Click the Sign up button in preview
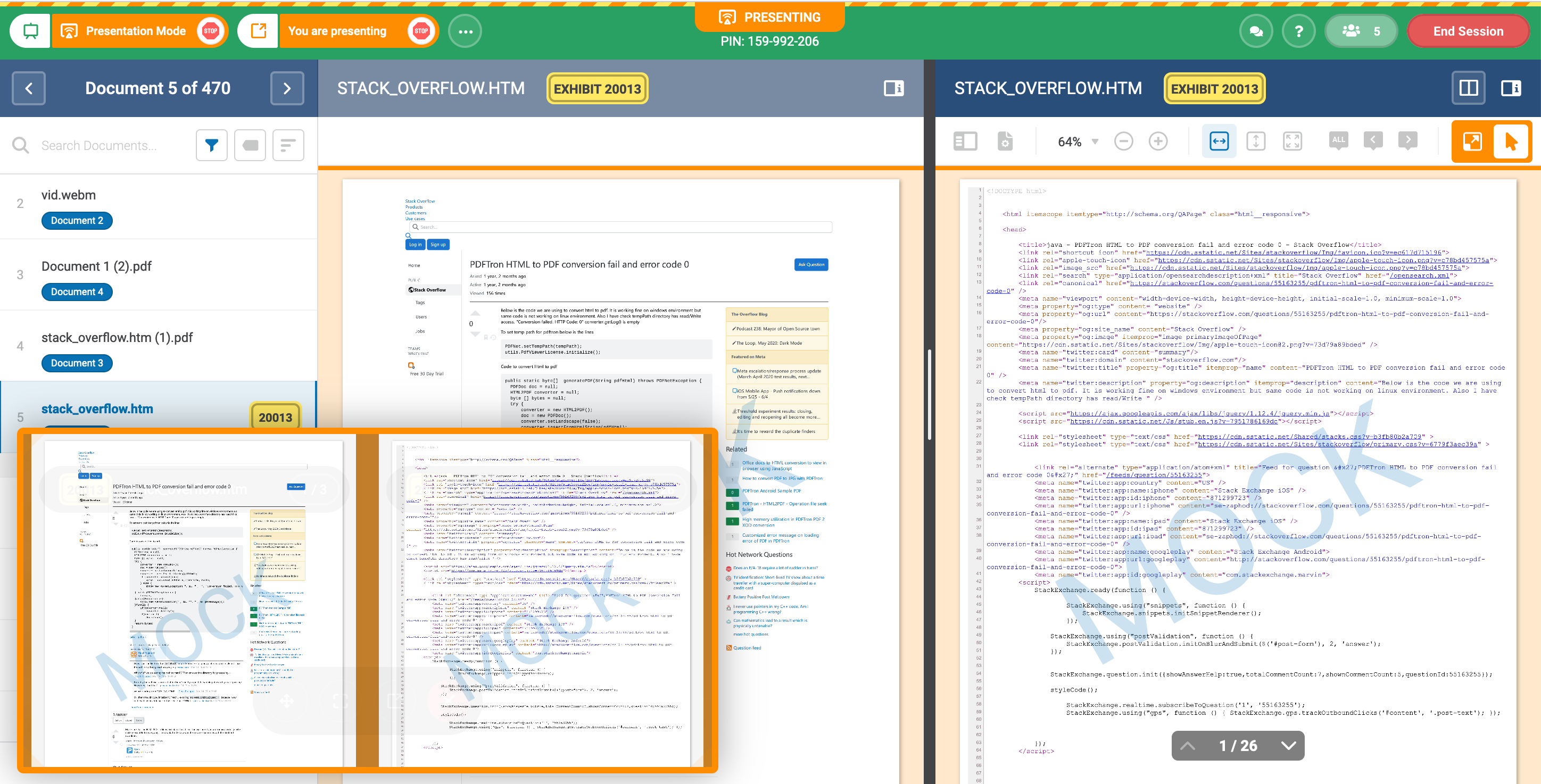The width and height of the screenshot is (1541, 784). coord(438,244)
